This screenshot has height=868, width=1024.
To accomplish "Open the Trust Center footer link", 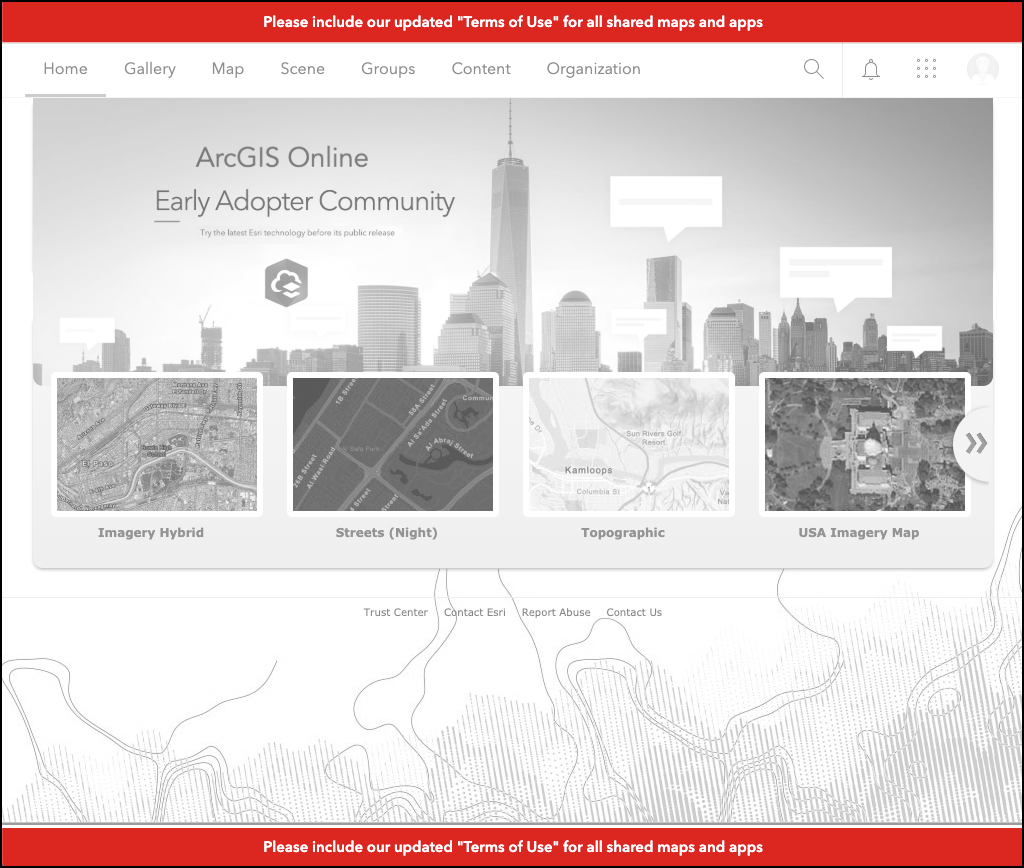I will [396, 612].
